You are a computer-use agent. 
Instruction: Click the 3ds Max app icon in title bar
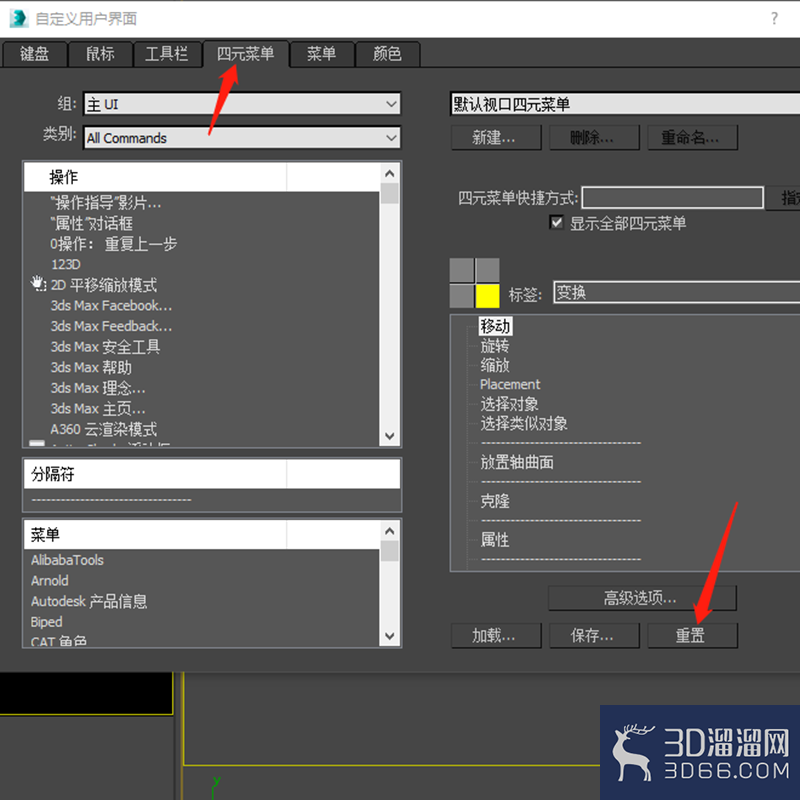[18, 18]
